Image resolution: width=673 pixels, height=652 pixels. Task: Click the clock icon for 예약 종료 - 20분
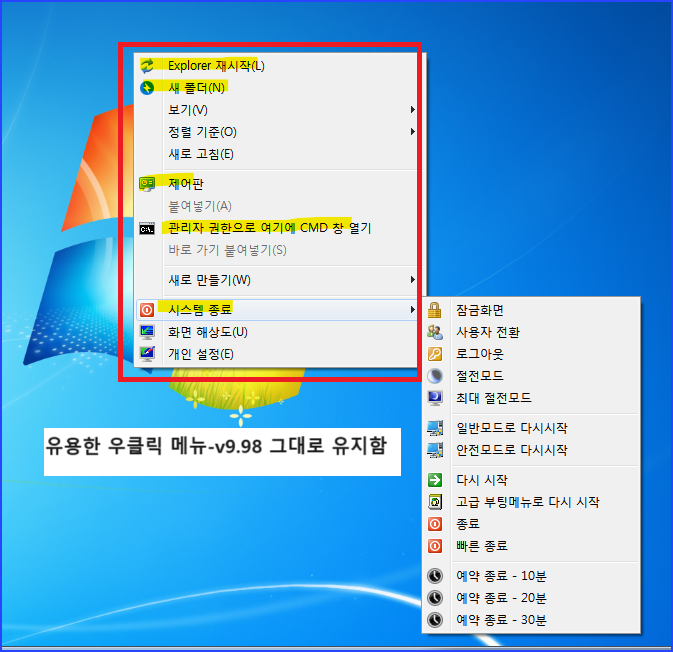[x=435, y=598]
